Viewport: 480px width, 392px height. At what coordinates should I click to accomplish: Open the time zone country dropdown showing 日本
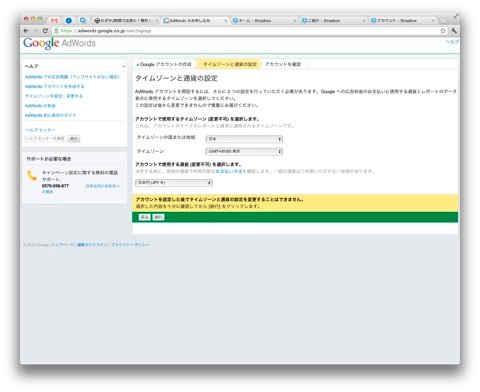pyautogui.click(x=244, y=139)
